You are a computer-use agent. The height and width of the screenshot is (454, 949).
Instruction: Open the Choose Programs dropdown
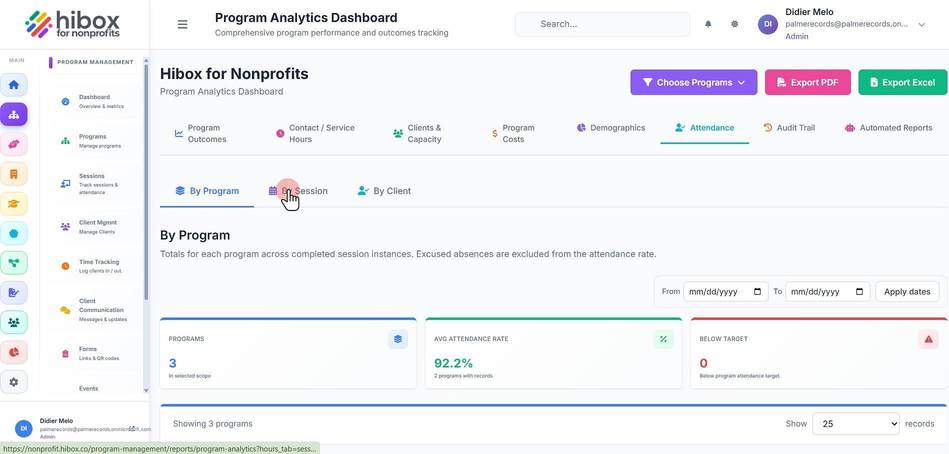click(x=694, y=82)
